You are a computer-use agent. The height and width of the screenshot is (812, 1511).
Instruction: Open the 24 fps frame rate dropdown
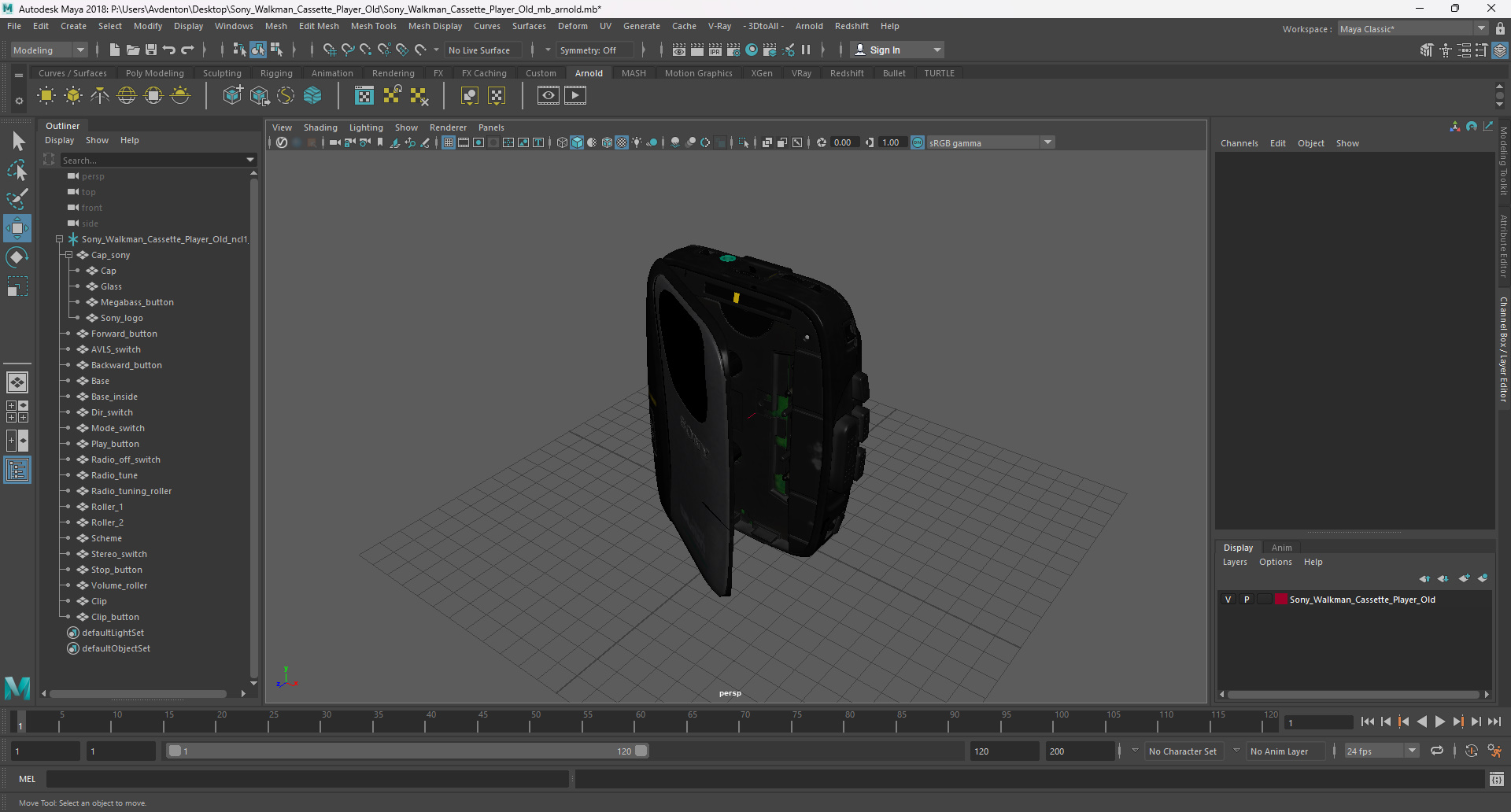[x=1381, y=751]
